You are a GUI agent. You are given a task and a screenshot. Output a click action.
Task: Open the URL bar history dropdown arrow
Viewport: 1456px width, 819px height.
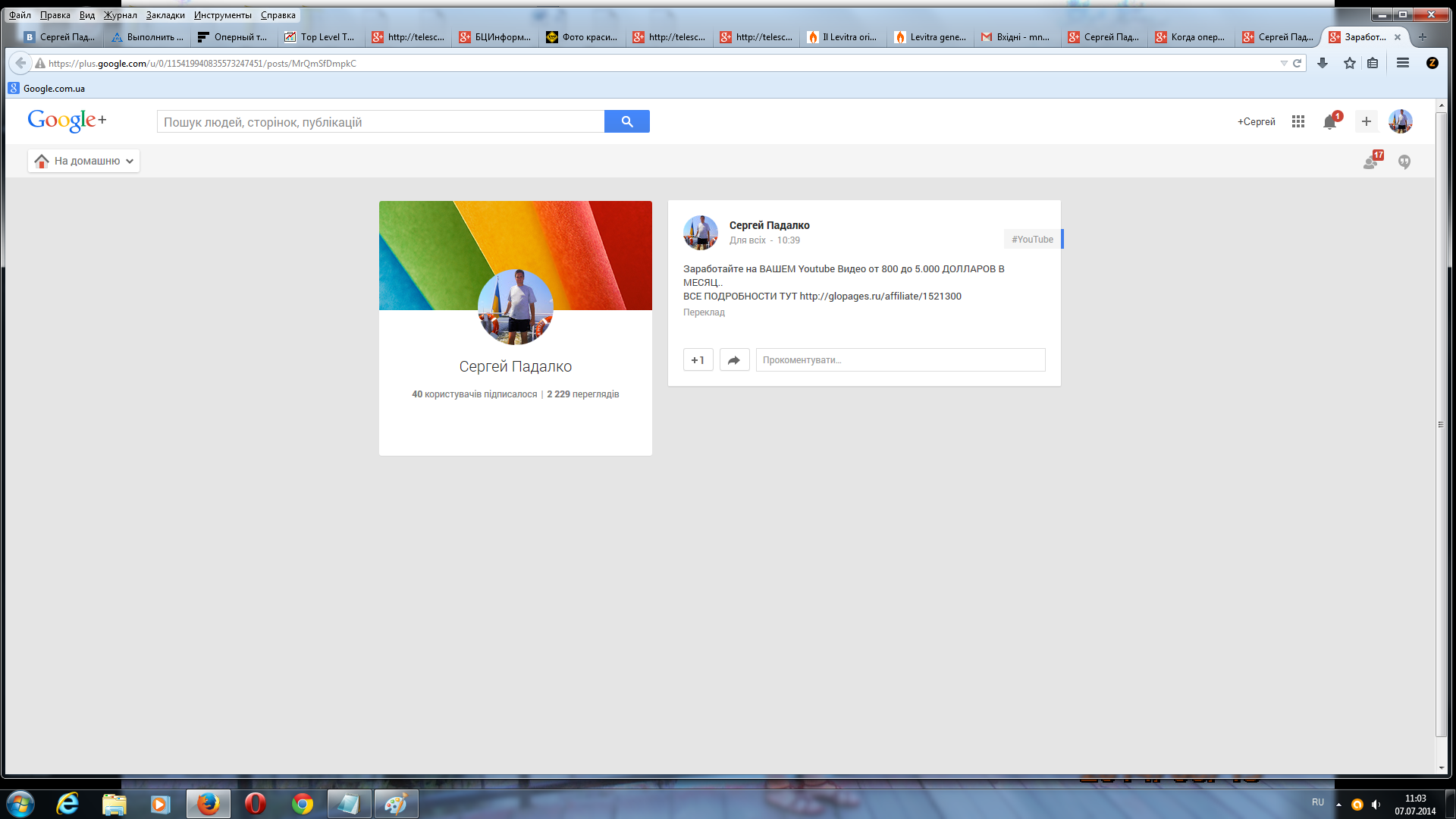click(1283, 63)
